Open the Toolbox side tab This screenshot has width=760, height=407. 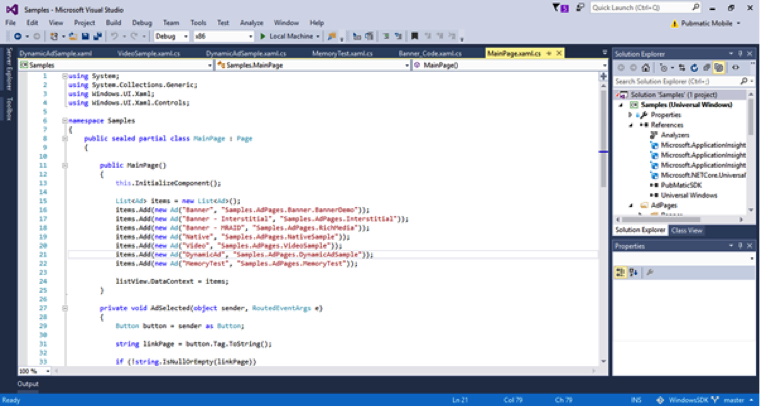(9, 109)
